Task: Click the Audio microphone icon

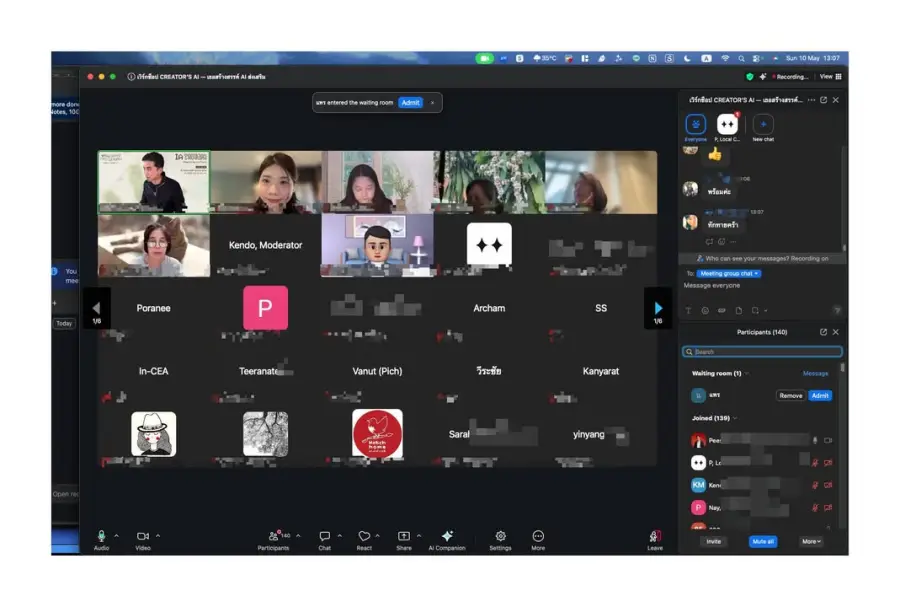Action: point(101,536)
